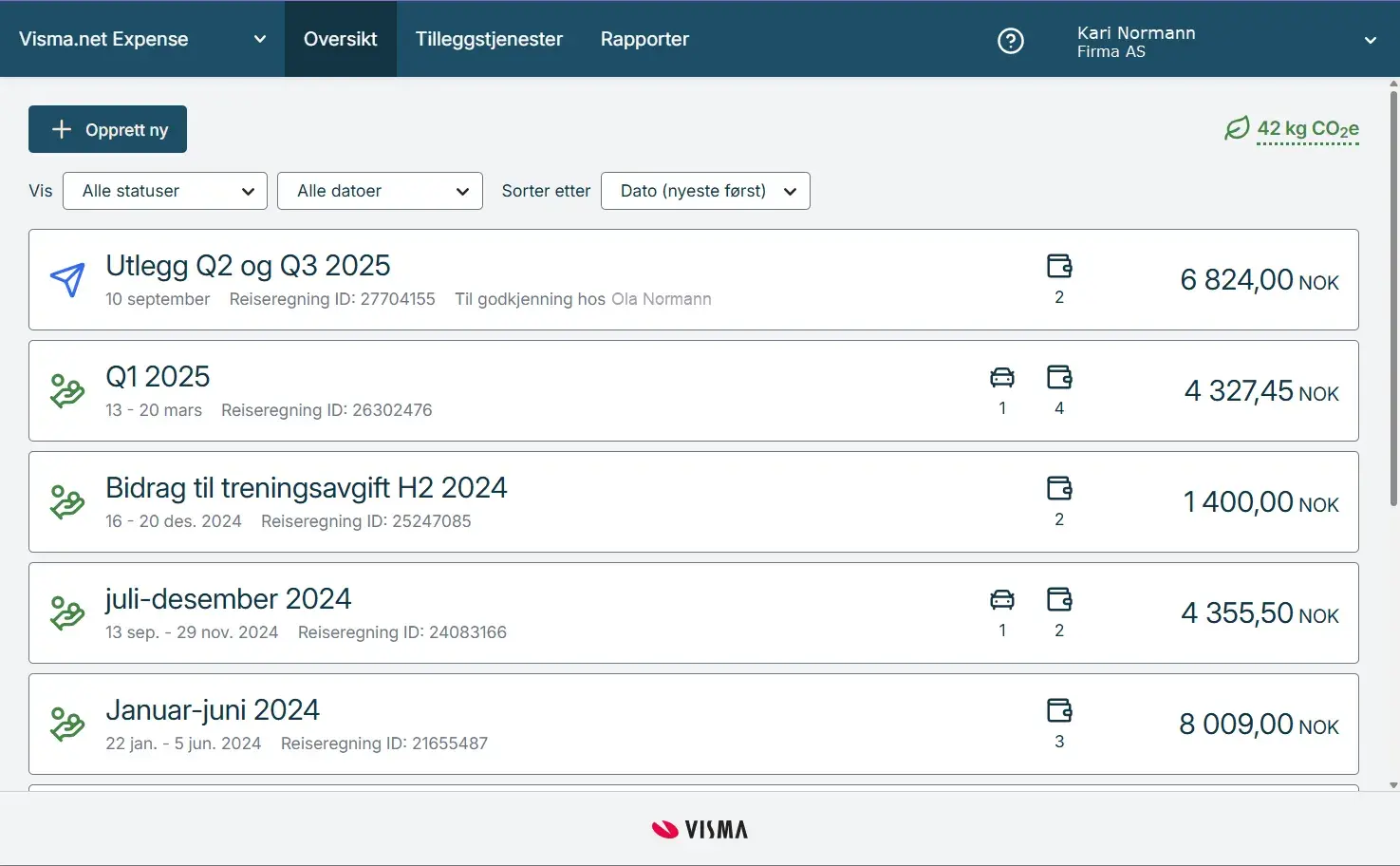Click the wallet icon on Januar-juni 2024

[1059, 710]
